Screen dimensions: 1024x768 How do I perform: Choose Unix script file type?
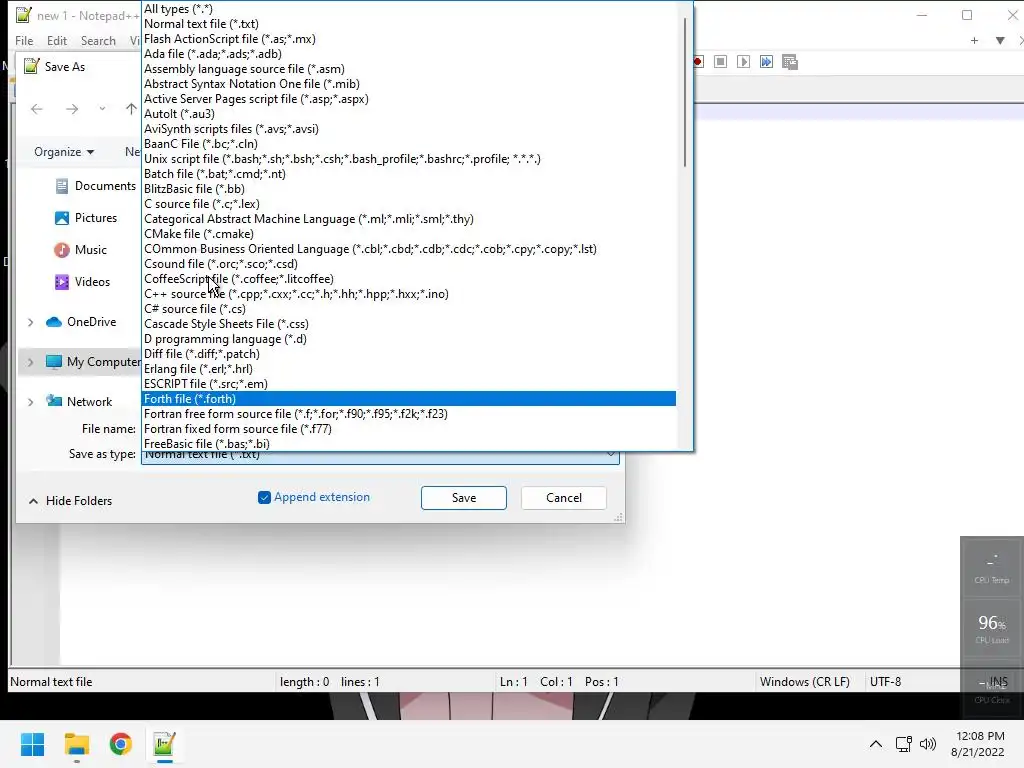[409, 159]
